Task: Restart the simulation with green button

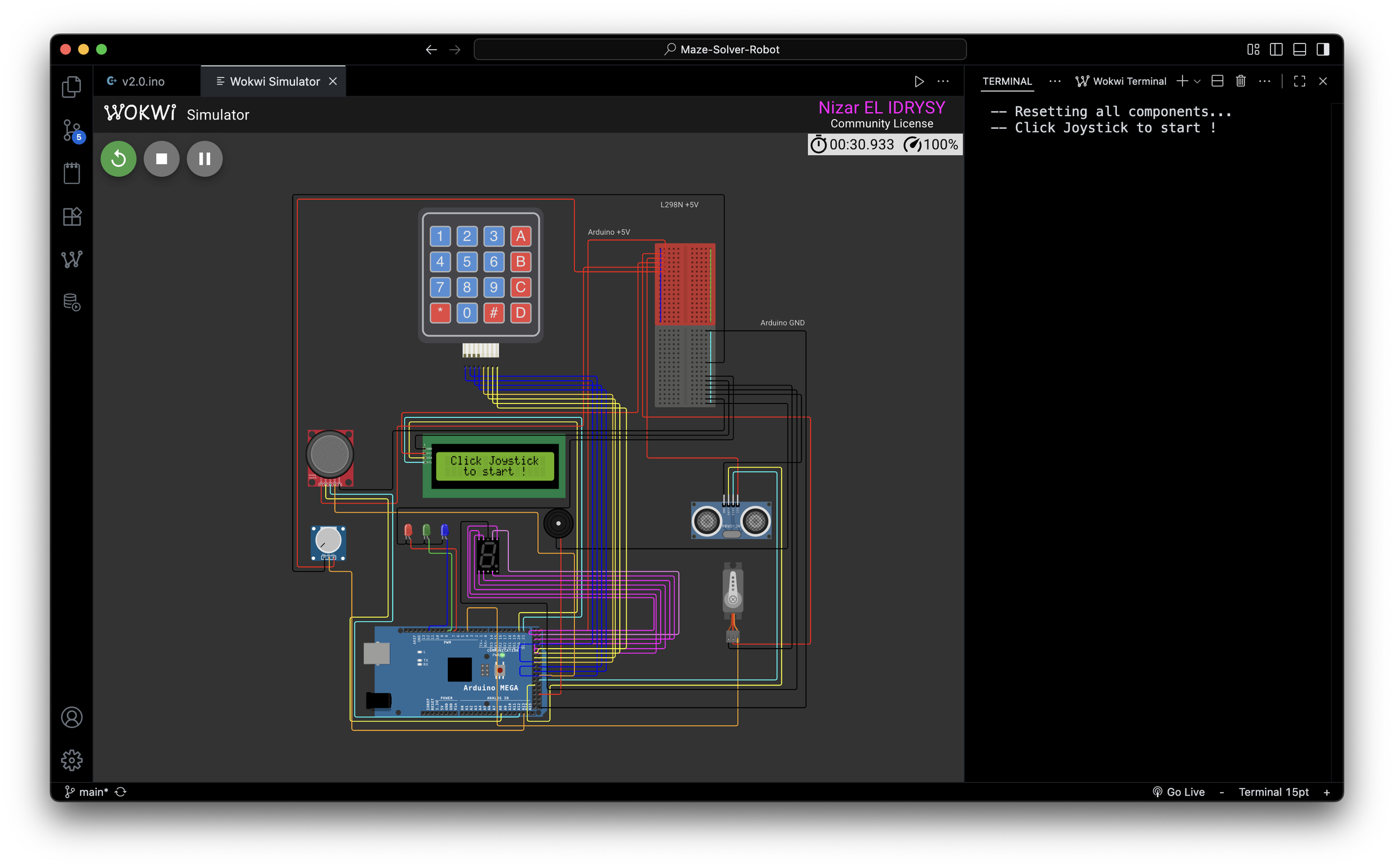Action: (x=118, y=159)
